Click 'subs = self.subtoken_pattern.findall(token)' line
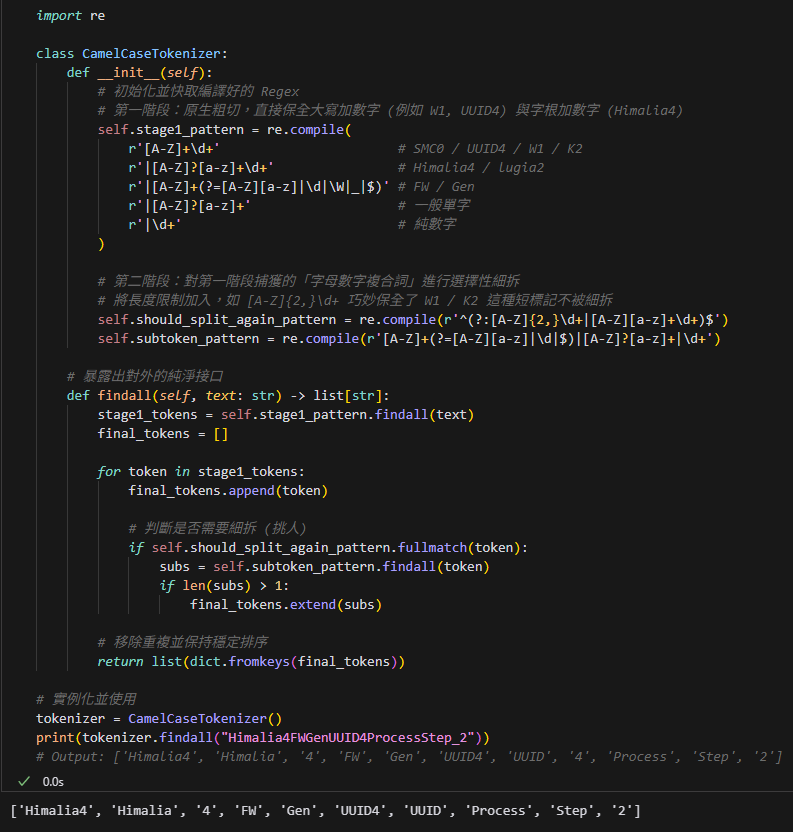The height and width of the screenshot is (832, 793). click(x=324, y=566)
